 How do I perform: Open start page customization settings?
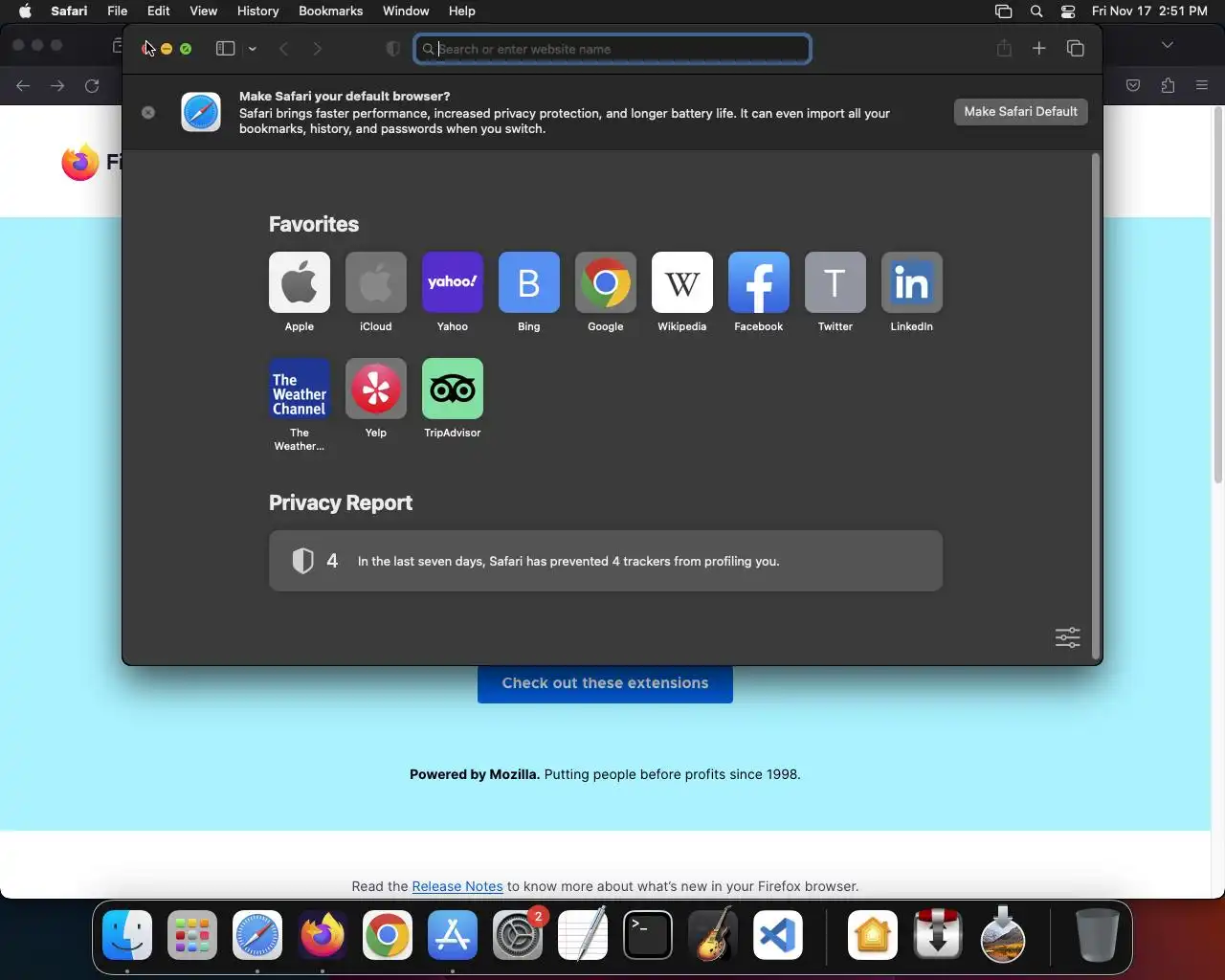tap(1068, 637)
